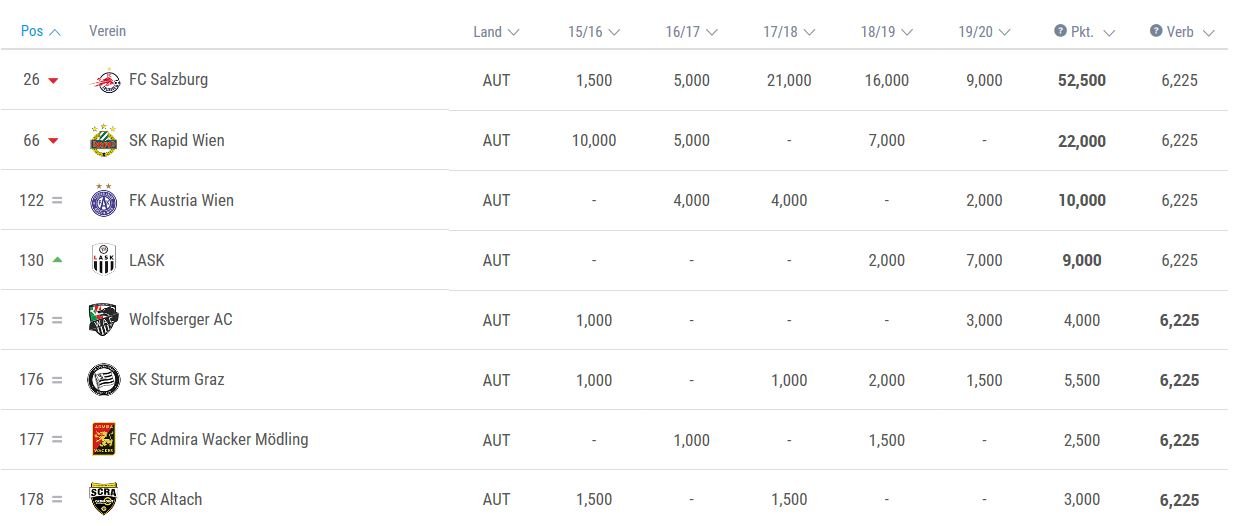Click the FC Salzburg club crest
The image size is (1234, 526).
tap(104, 80)
